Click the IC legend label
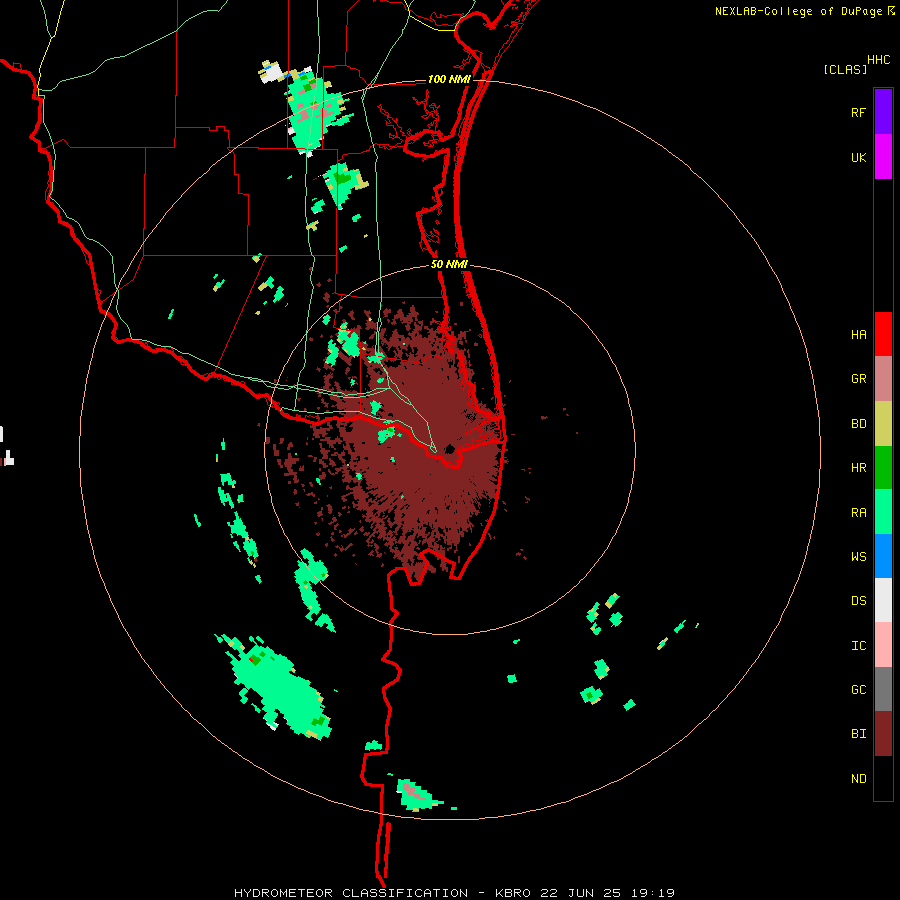 tap(858, 646)
